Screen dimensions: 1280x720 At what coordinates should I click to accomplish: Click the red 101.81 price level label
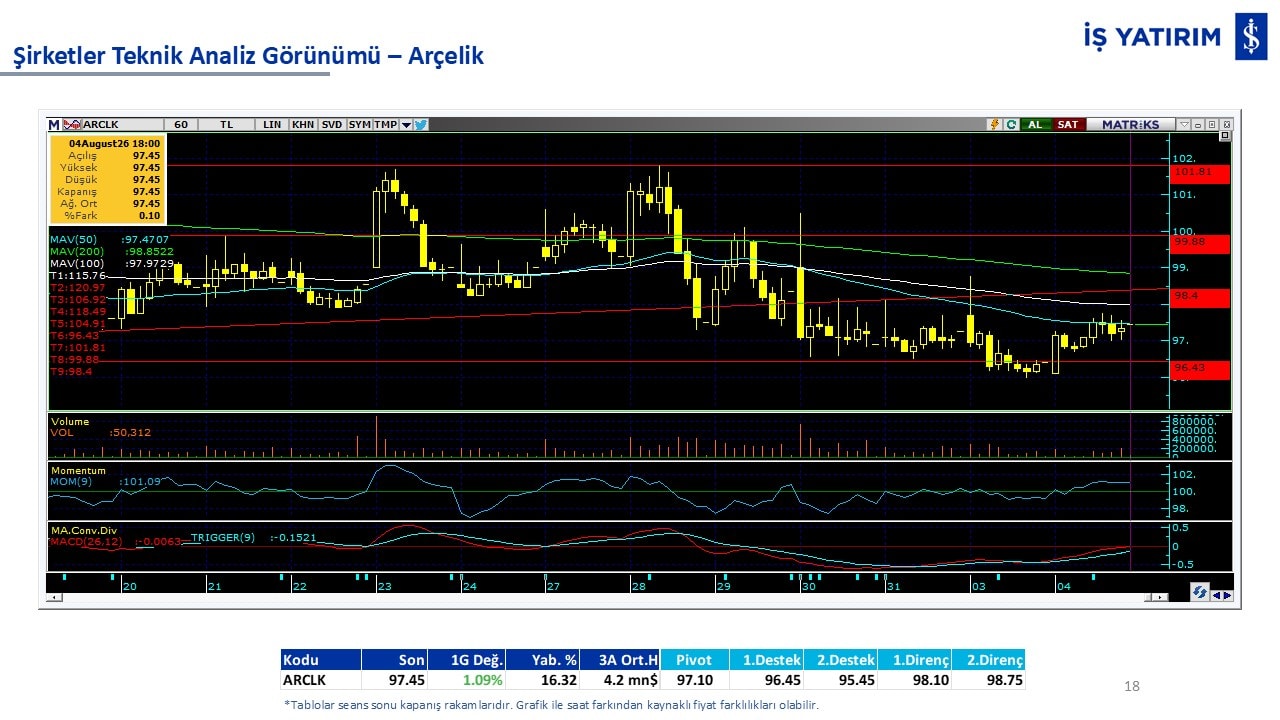click(1199, 173)
